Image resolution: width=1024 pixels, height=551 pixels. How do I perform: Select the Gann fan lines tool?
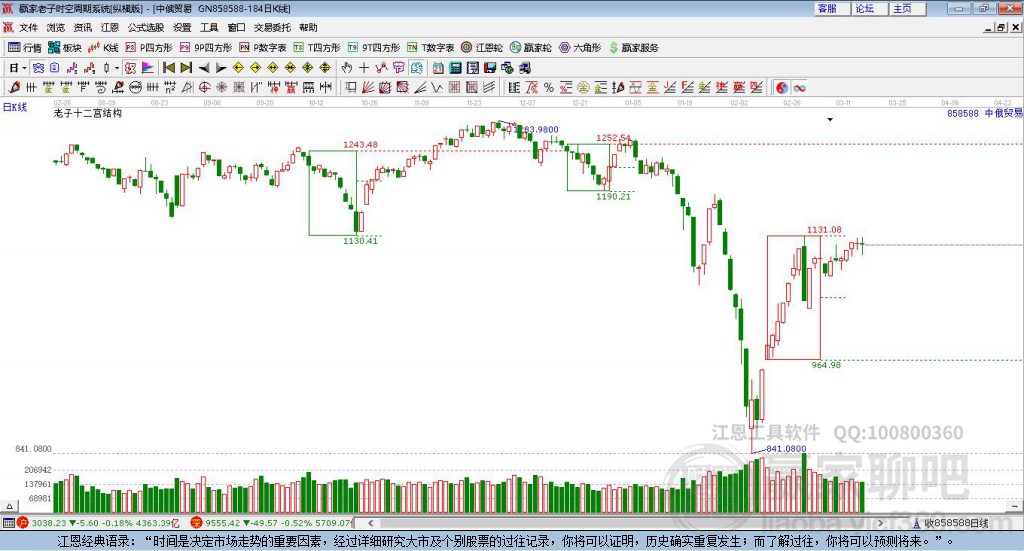point(368,87)
